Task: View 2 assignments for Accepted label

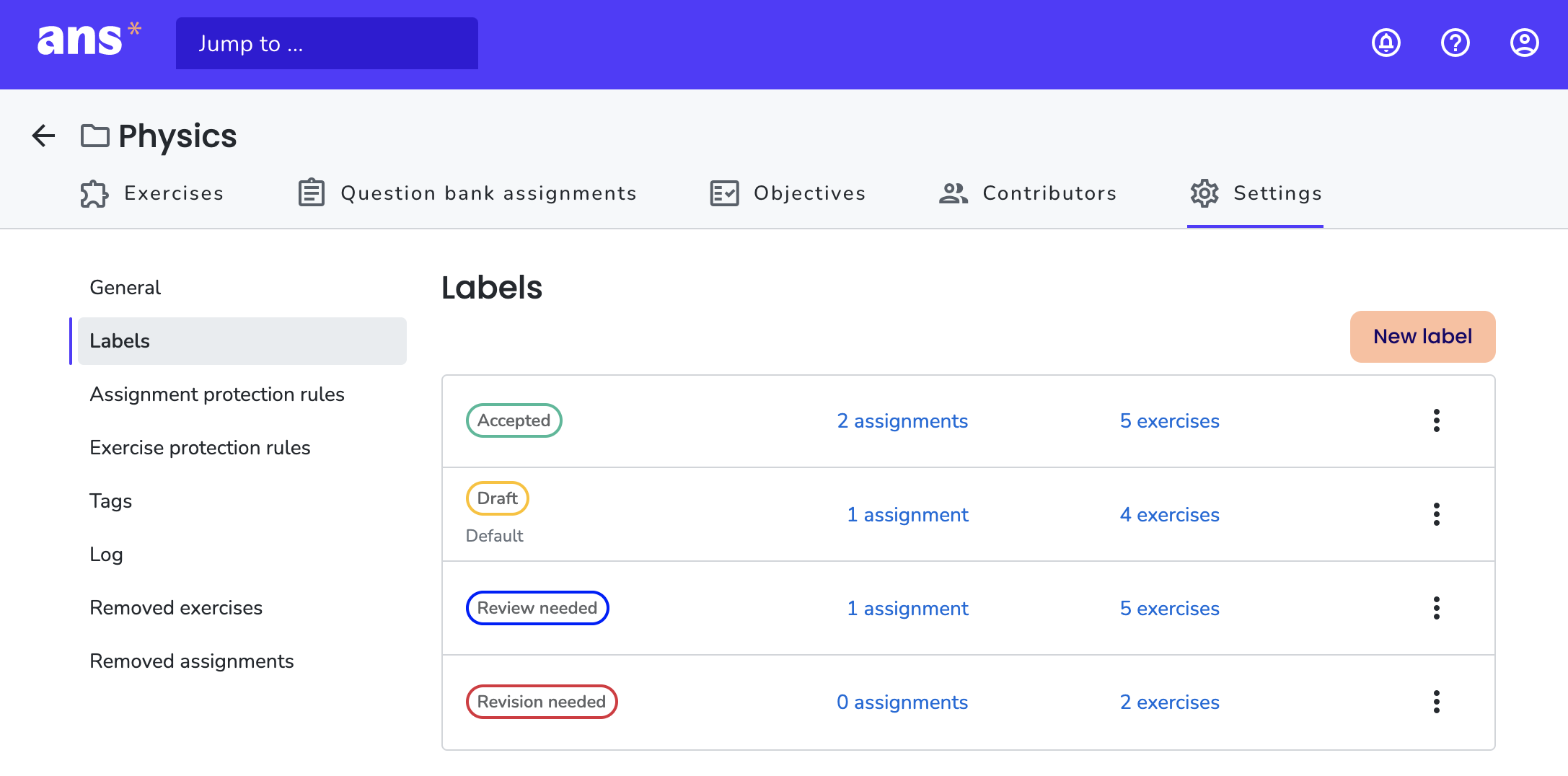Action: [x=902, y=421]
